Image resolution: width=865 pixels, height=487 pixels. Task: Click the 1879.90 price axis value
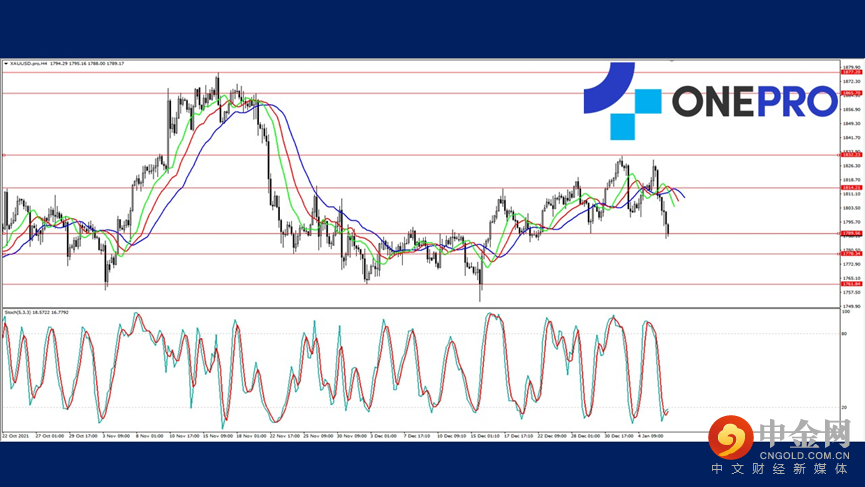coord(852,67)
